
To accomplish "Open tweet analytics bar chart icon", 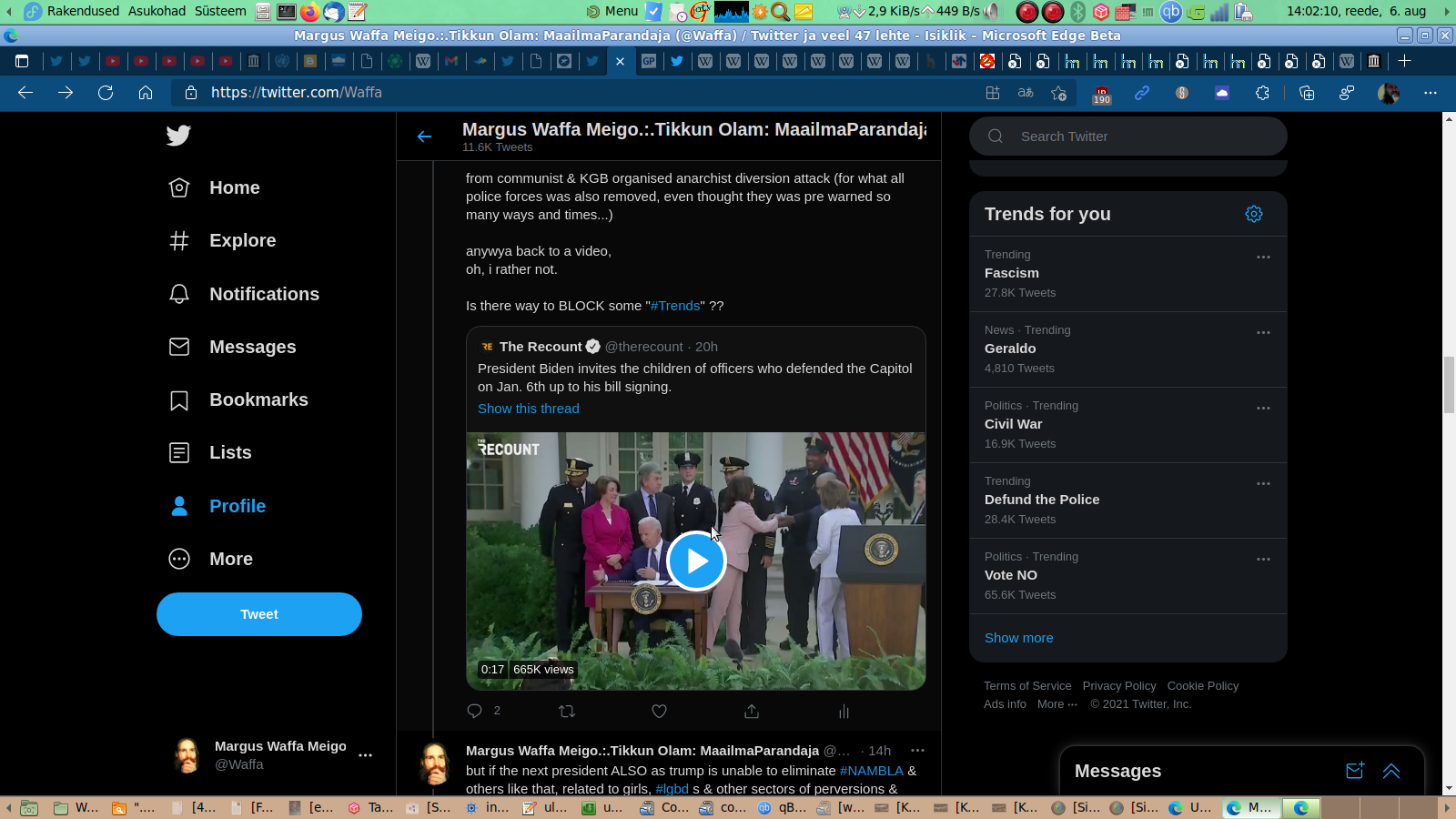I will tap(844, 711).
